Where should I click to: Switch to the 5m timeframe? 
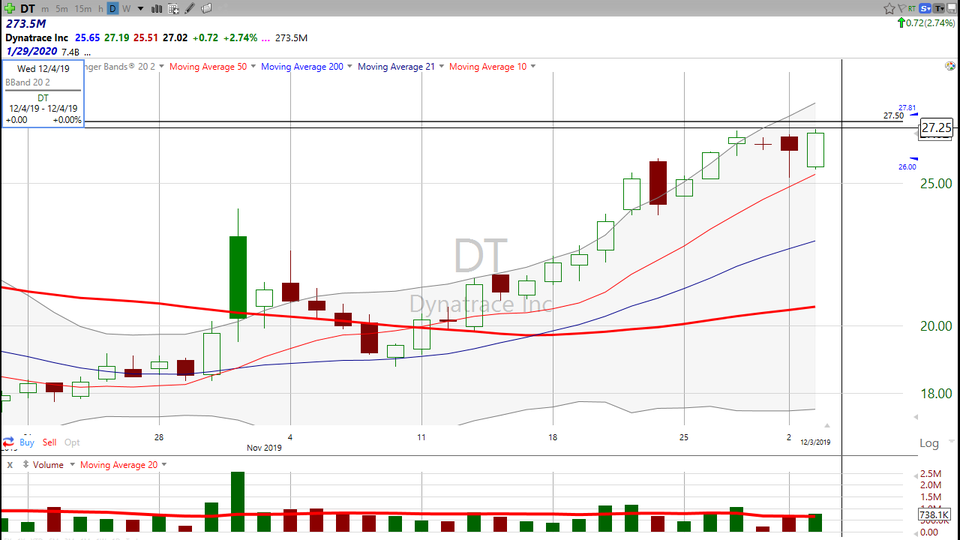[62, 9]
